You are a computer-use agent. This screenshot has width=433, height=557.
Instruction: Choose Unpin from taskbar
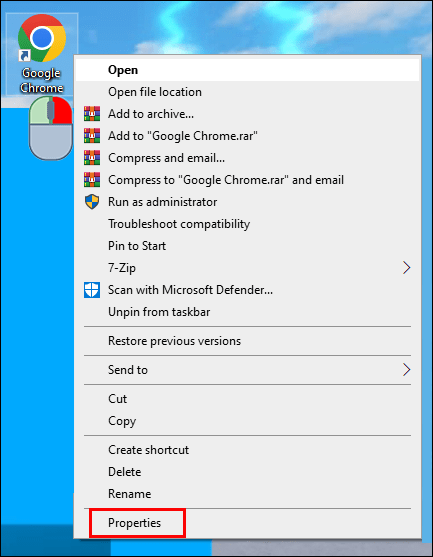[247, 312]
